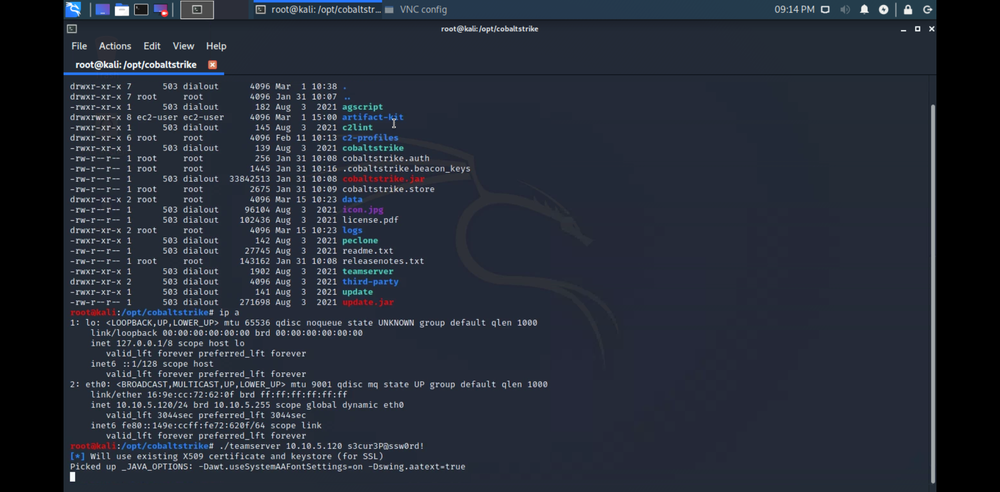
Task: Click the display icon next to the clock
Action: click(825, 10)
